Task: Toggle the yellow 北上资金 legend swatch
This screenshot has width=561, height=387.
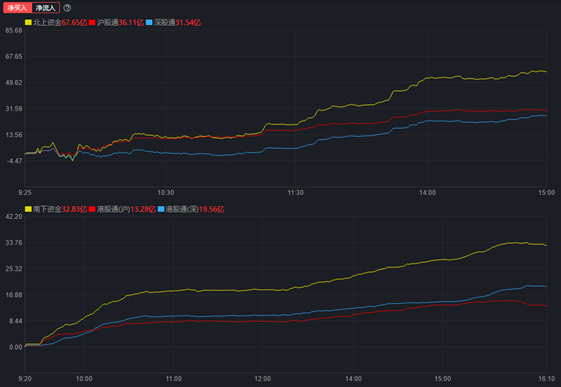Action: 28,23
